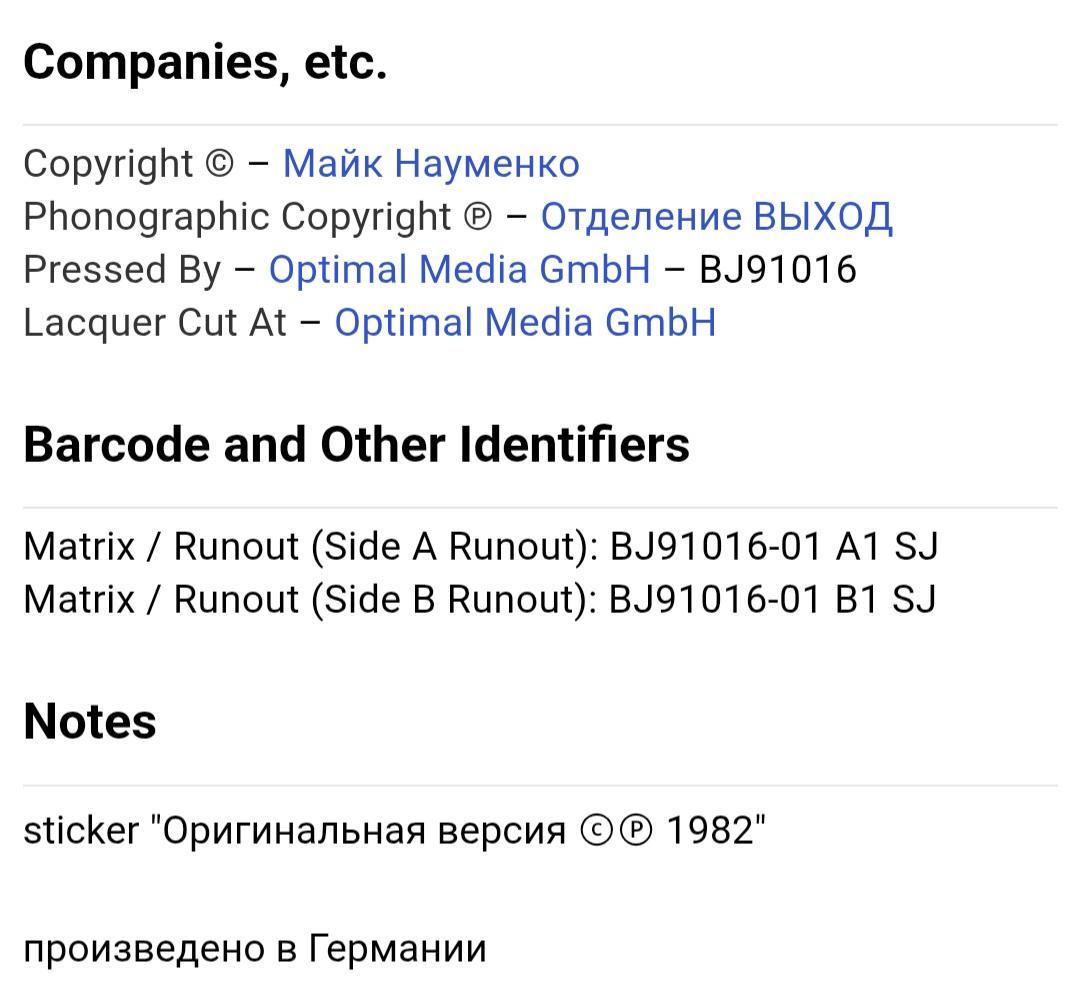Viewport: 1080px width, 1000px height.
Task: Click the ℗ symbol after Phonographic Copyright
Action: point(477,218)
